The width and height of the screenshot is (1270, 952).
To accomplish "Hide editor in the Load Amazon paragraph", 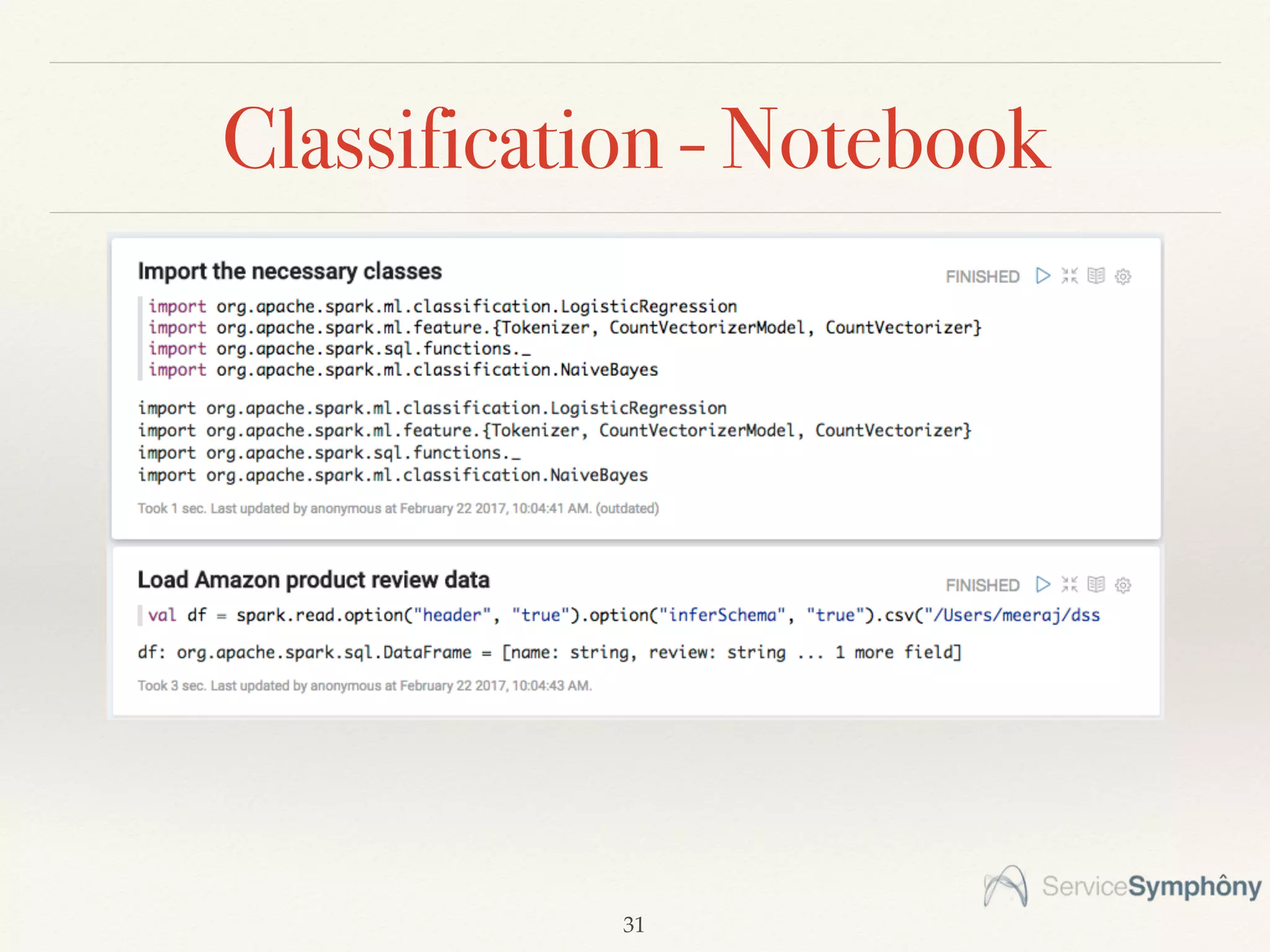I will coord(1070,584).
